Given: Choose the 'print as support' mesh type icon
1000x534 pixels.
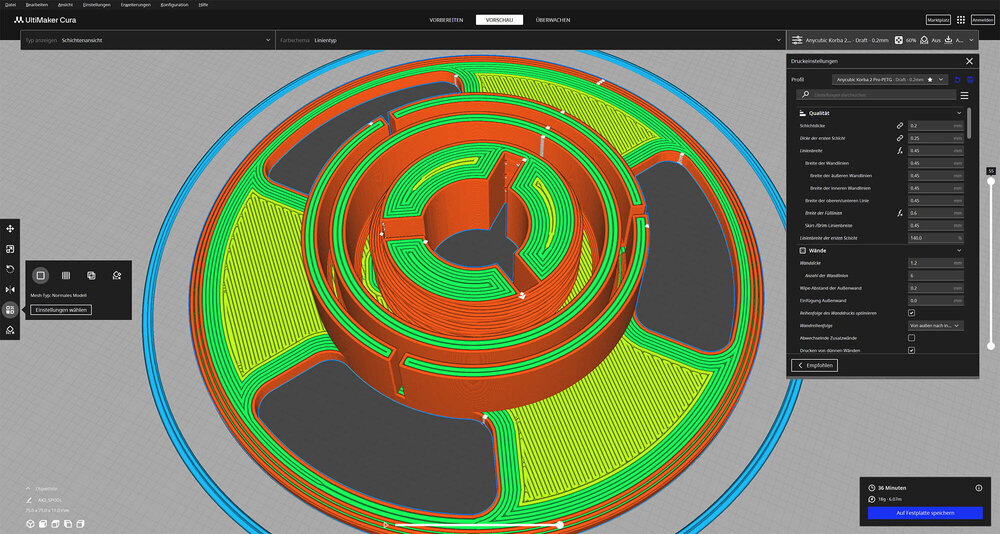Looking at the screenshot, I should (65, 275).
